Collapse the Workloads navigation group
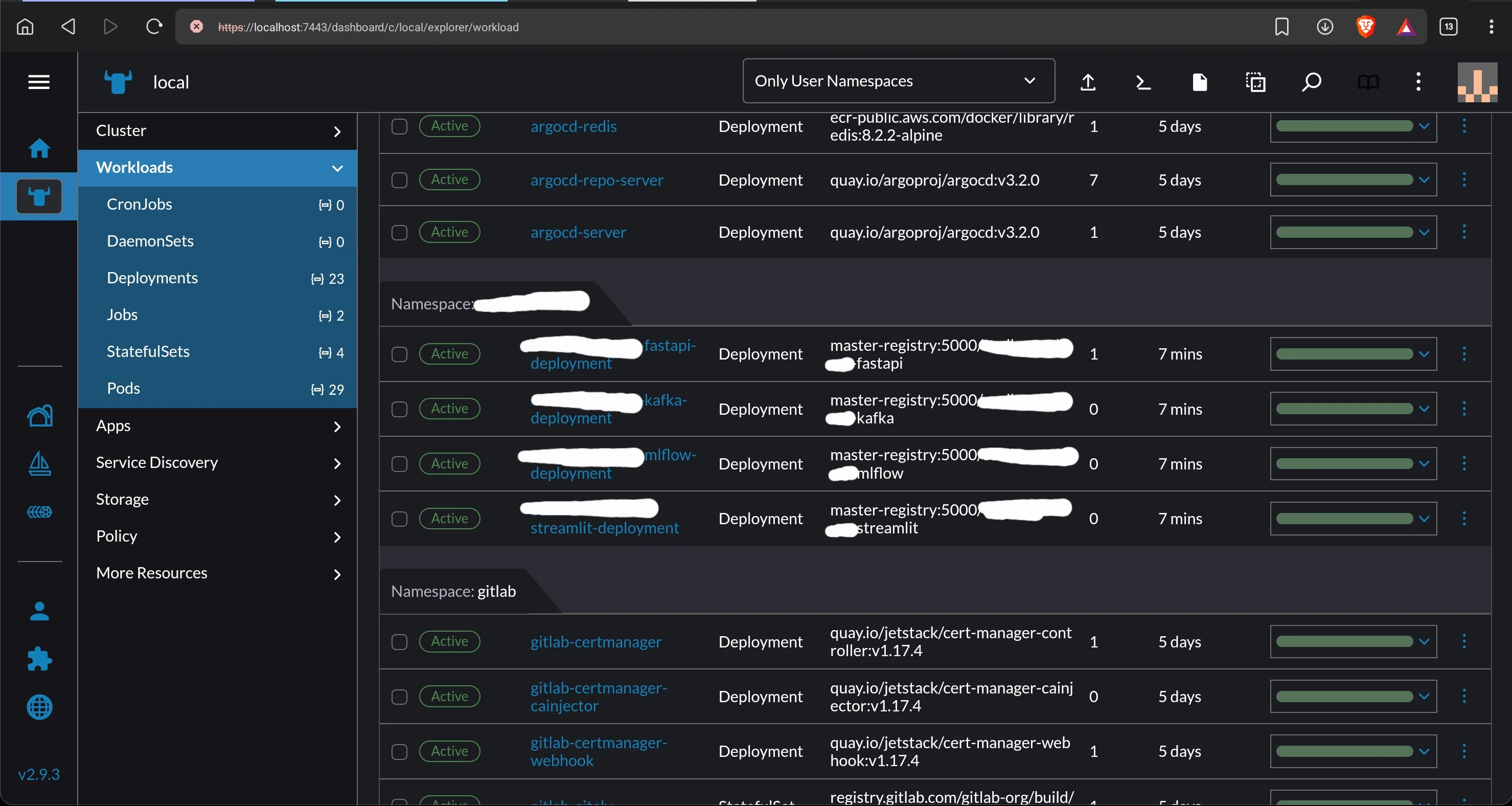 [217, 168]
